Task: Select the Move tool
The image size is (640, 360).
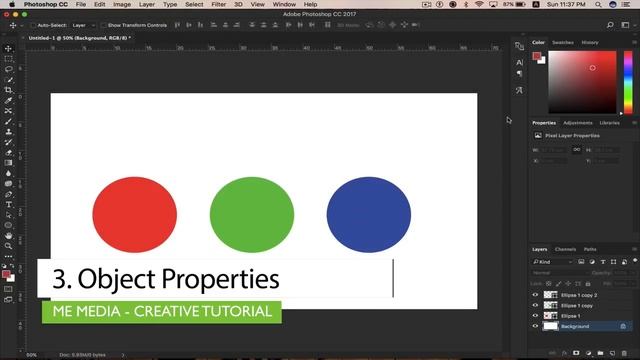Action: click(8, 49)
